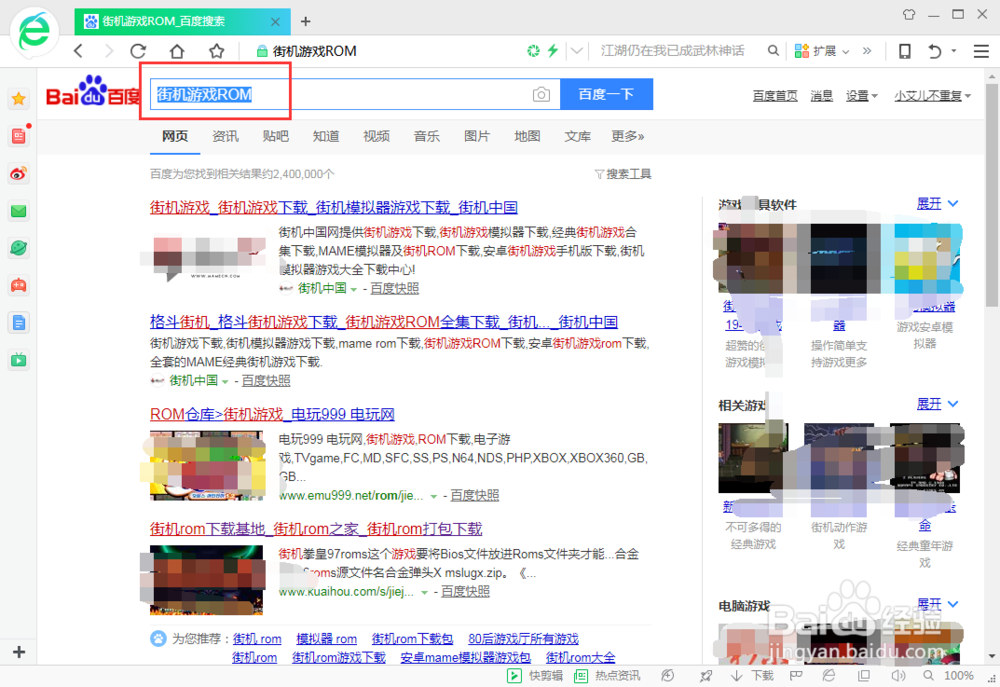Click thumbnail of the kuaihou.com result
The image size is (1000, 687).
pos(207,579)
